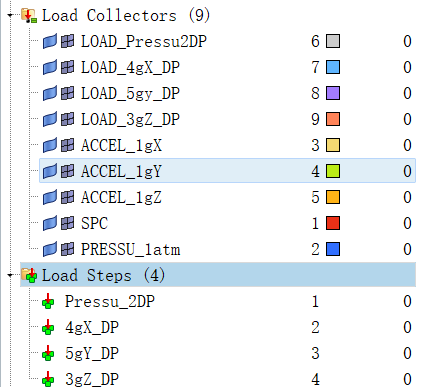Screen dimensions: 423x387
Task: Click ID value 2 in the 4gX_DP row
Action: point(315,327)
